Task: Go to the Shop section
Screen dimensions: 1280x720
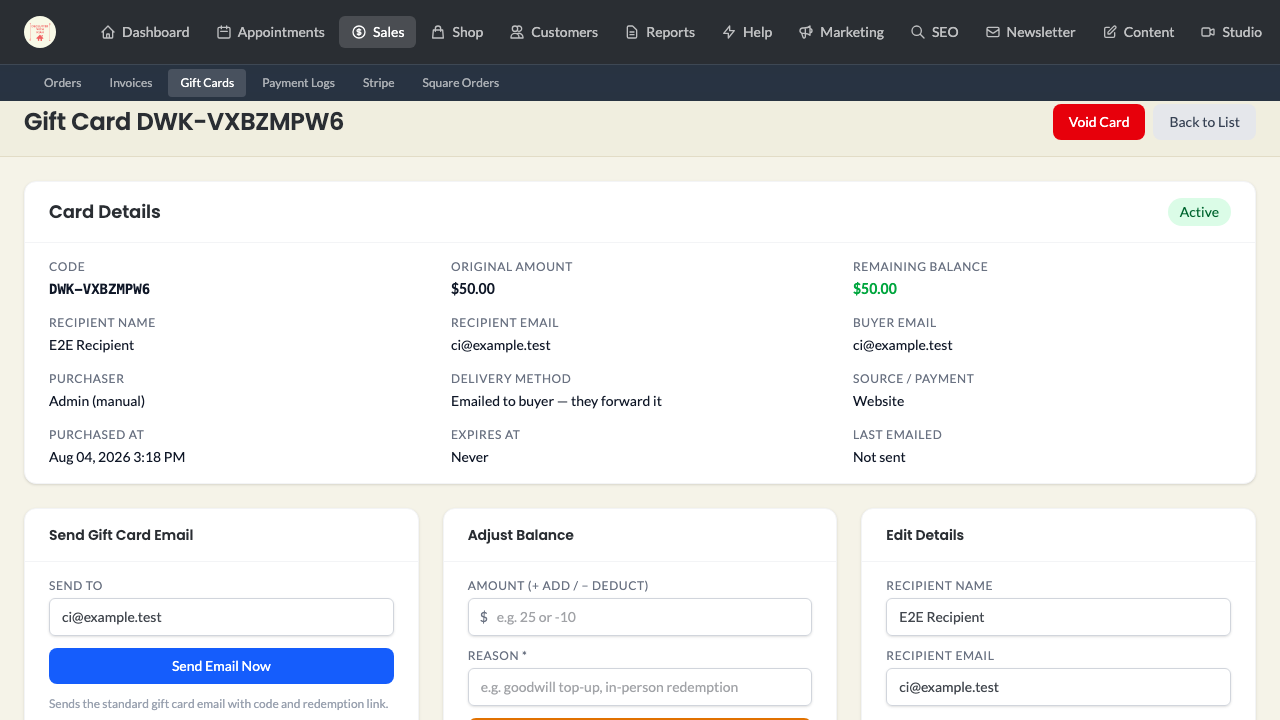Action: 457,32
